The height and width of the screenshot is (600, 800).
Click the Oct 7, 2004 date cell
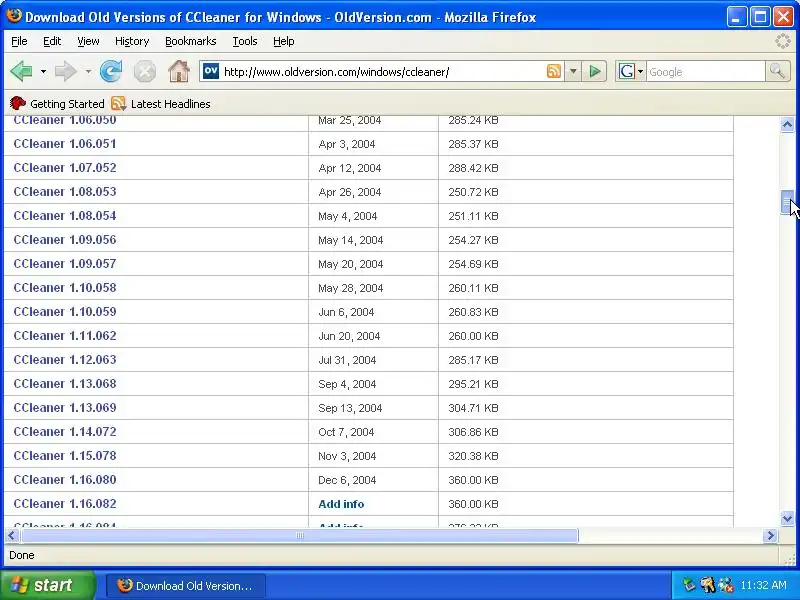coord(346,432)
